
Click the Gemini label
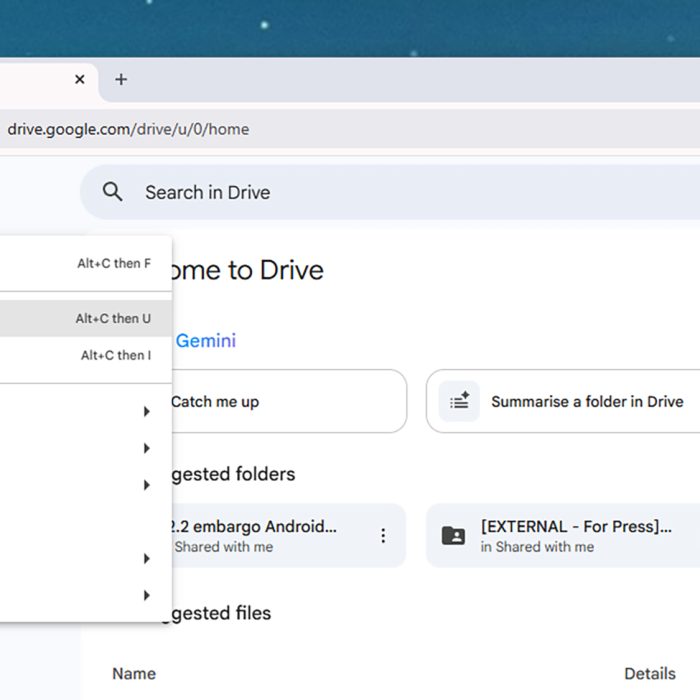click(x=206, y=341)
